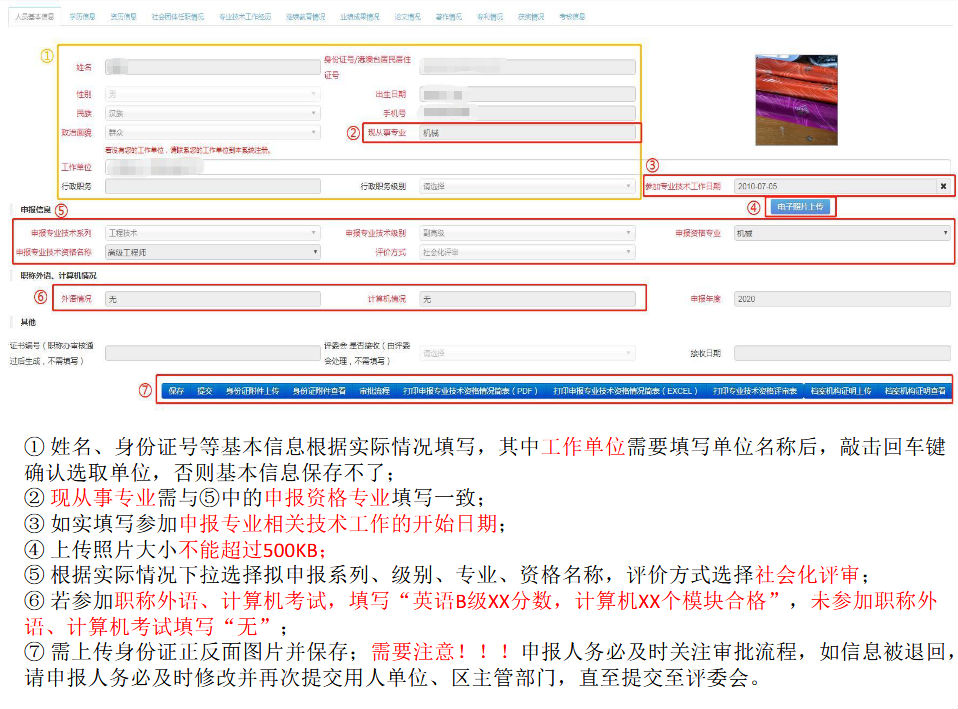Open the 考核信息 tab
The image size is (958, 709).
click(572, 17)
